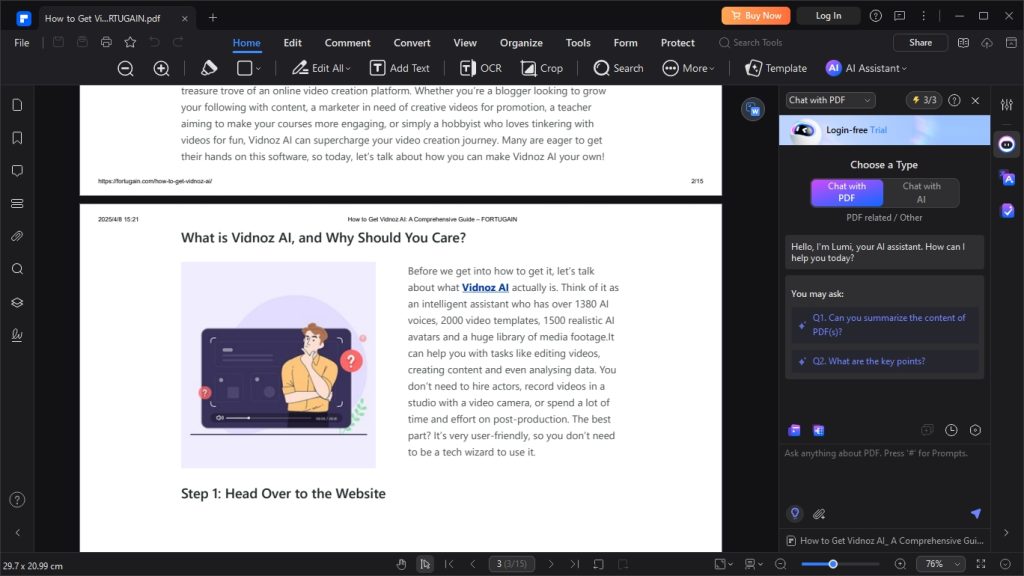Open the search panel in left sidebar
This screenshot has height=576, width=1024.
pos(17,269)
